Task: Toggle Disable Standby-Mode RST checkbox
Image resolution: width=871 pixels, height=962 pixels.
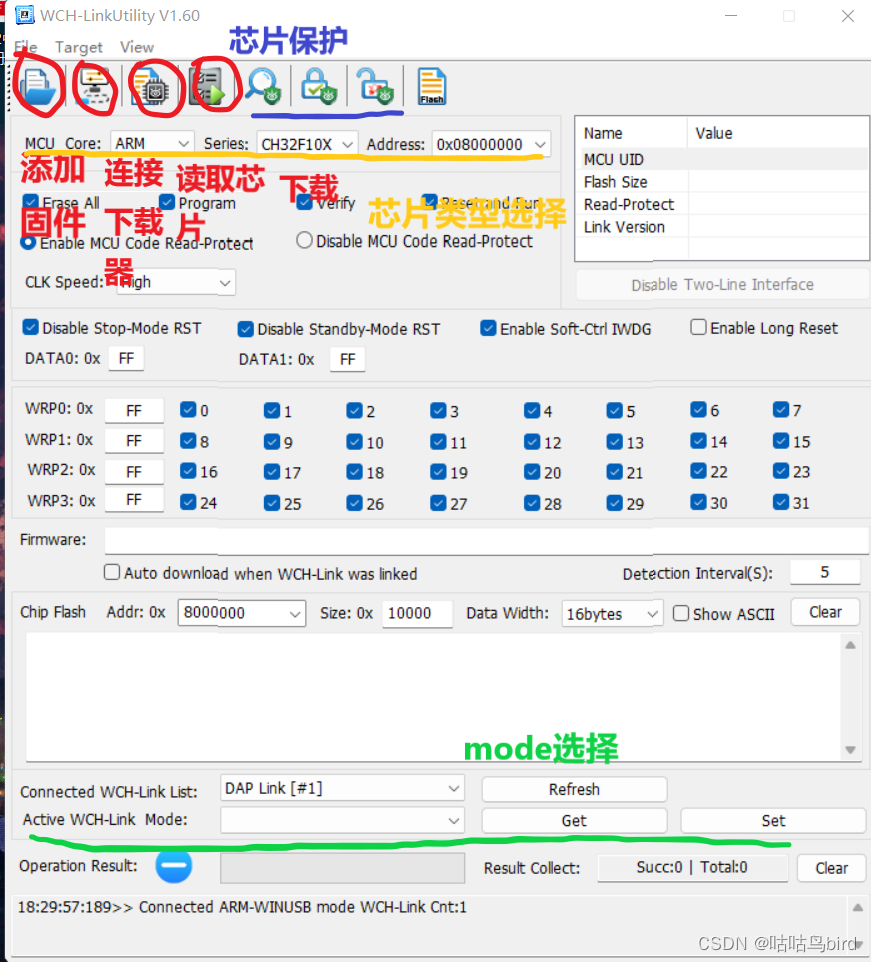Action: (245, 329)
